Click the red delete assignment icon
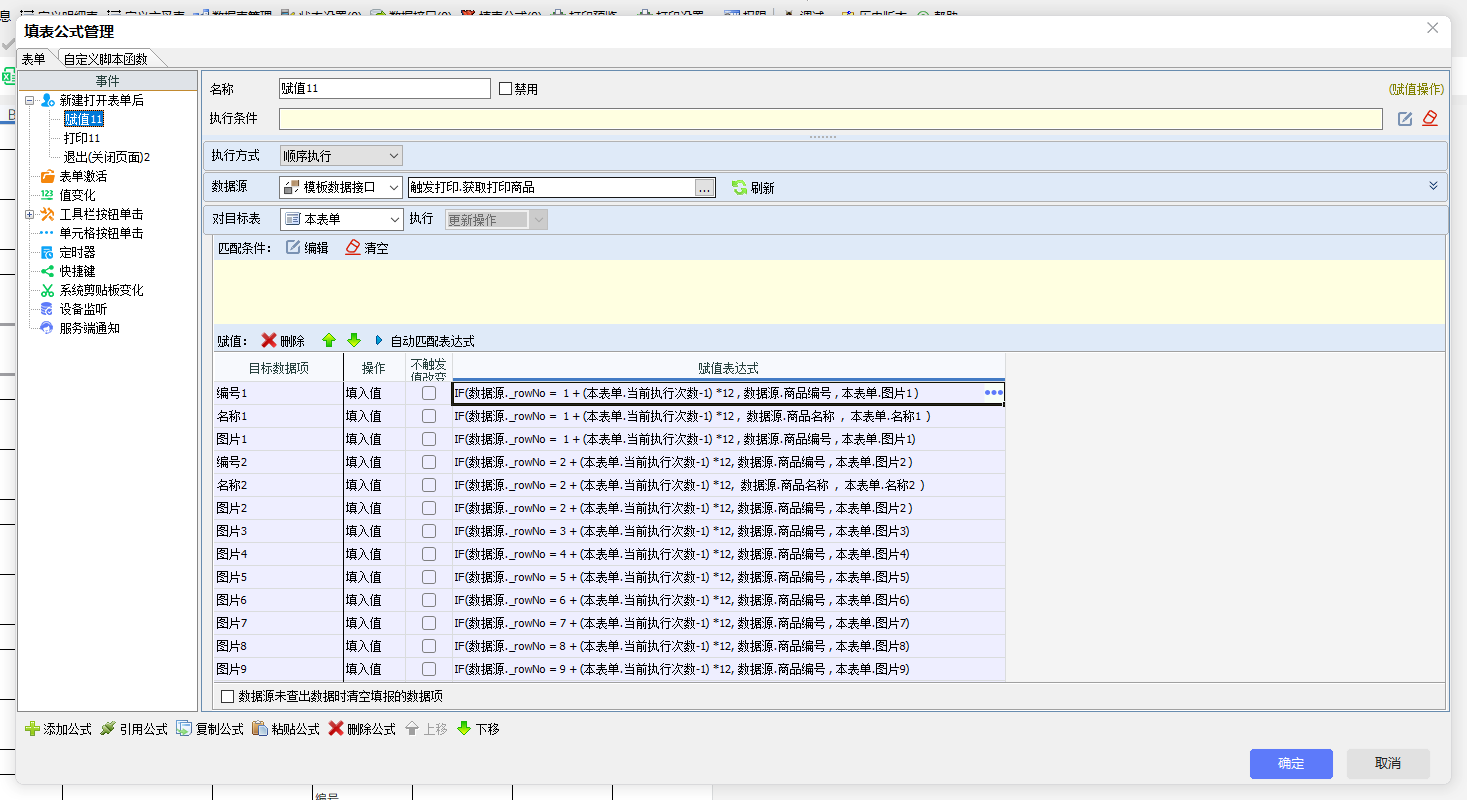1467x800 pixels. point(269,341)
